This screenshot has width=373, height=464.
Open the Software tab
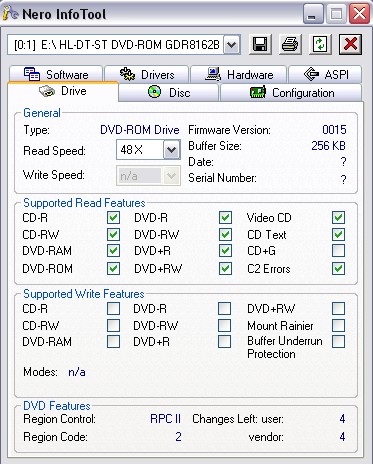[x=56, y=74]
